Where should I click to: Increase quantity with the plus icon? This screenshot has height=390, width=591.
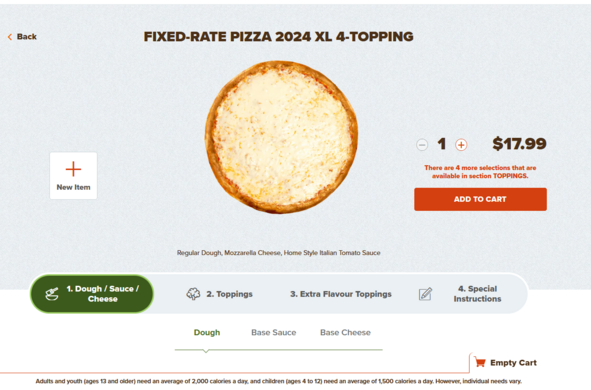[x=461, y=145]
